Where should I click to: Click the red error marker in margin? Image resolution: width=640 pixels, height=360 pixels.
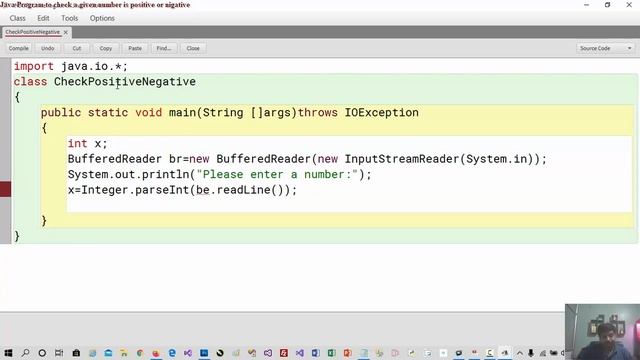(5, 189)
